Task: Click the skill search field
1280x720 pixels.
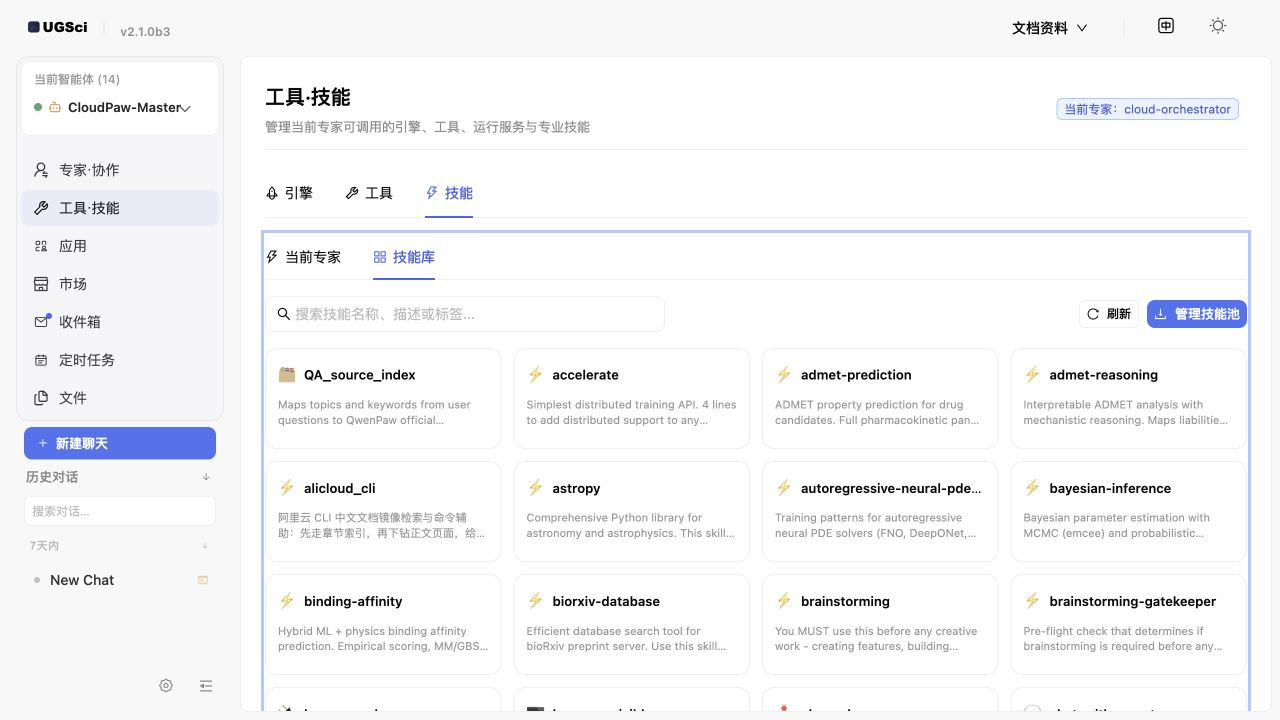Action: click(465, 314)
